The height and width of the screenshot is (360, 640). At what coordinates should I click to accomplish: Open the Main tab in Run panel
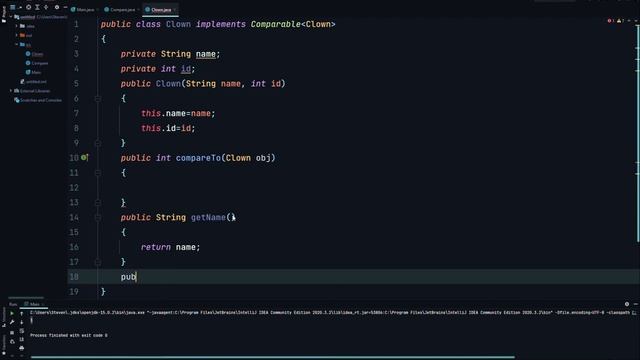pyautogui.click(x=34, y=304)
